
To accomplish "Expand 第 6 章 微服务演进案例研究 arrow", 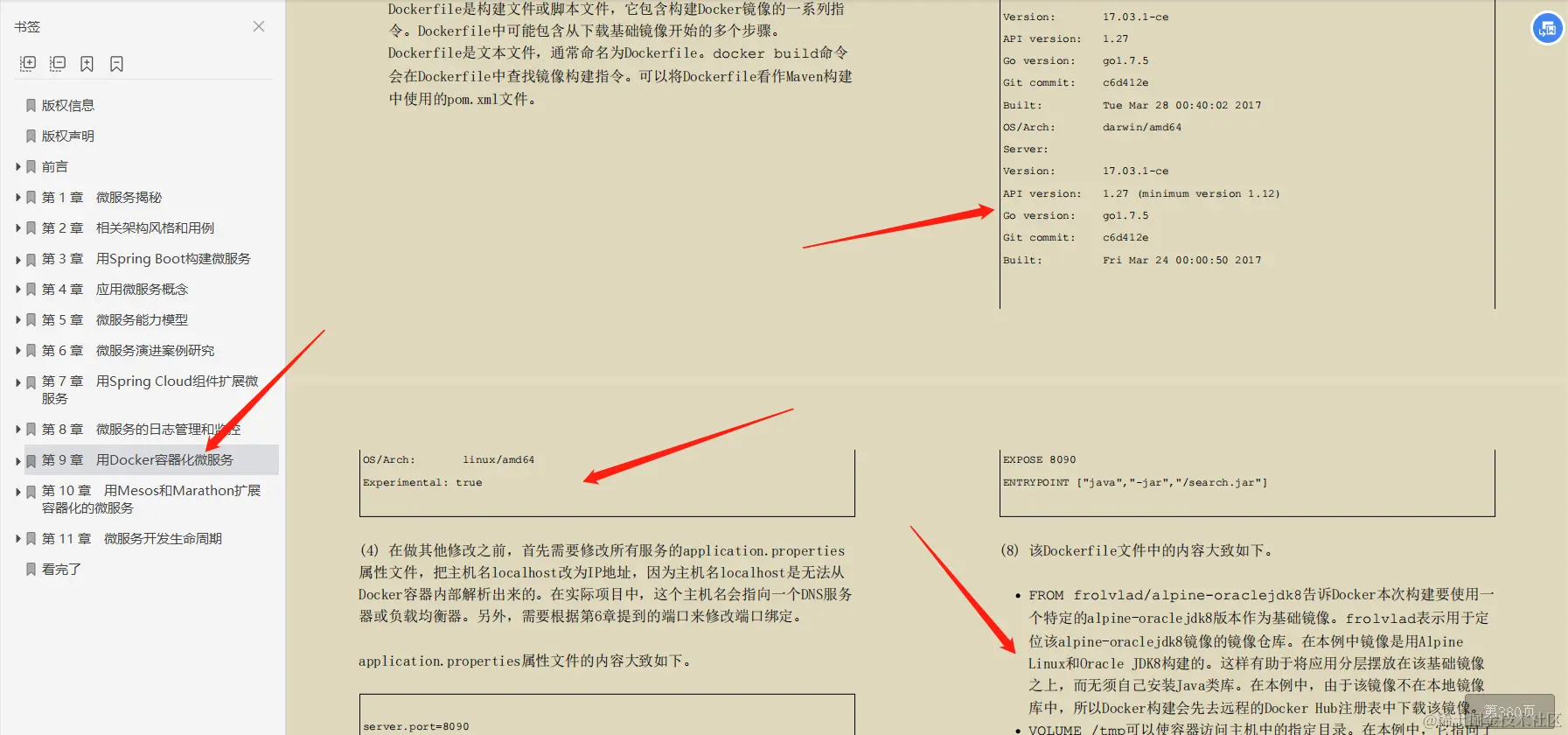I will [18, 350].
